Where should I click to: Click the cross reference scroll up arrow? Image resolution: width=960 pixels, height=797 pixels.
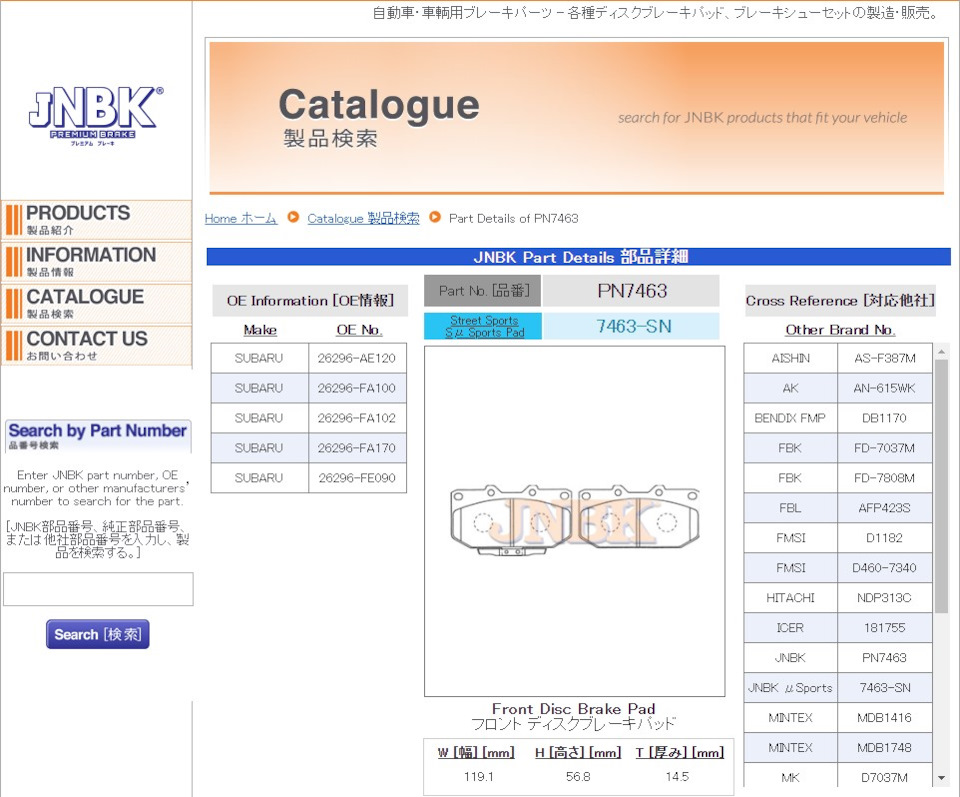941,351
